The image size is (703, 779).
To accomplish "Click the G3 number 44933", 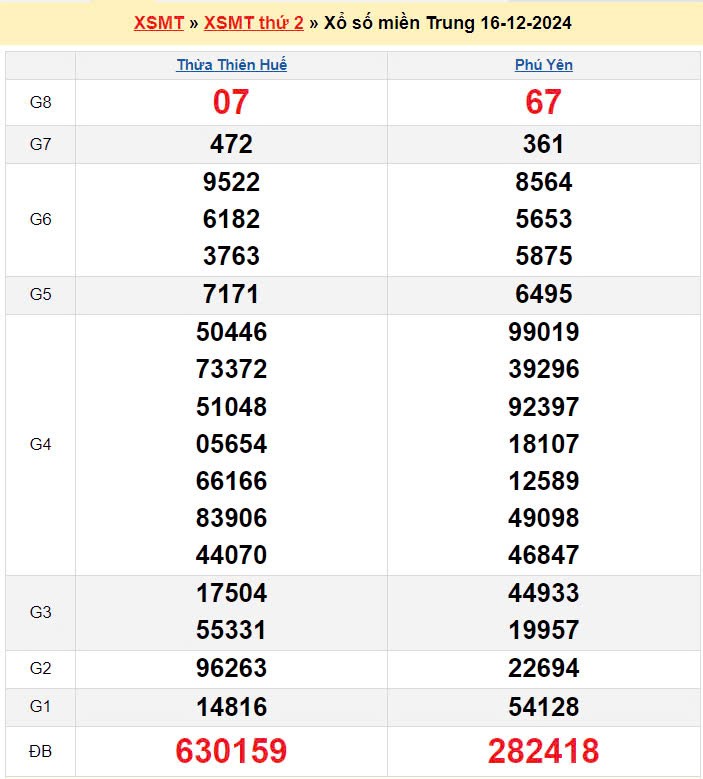I will [544, 593].
